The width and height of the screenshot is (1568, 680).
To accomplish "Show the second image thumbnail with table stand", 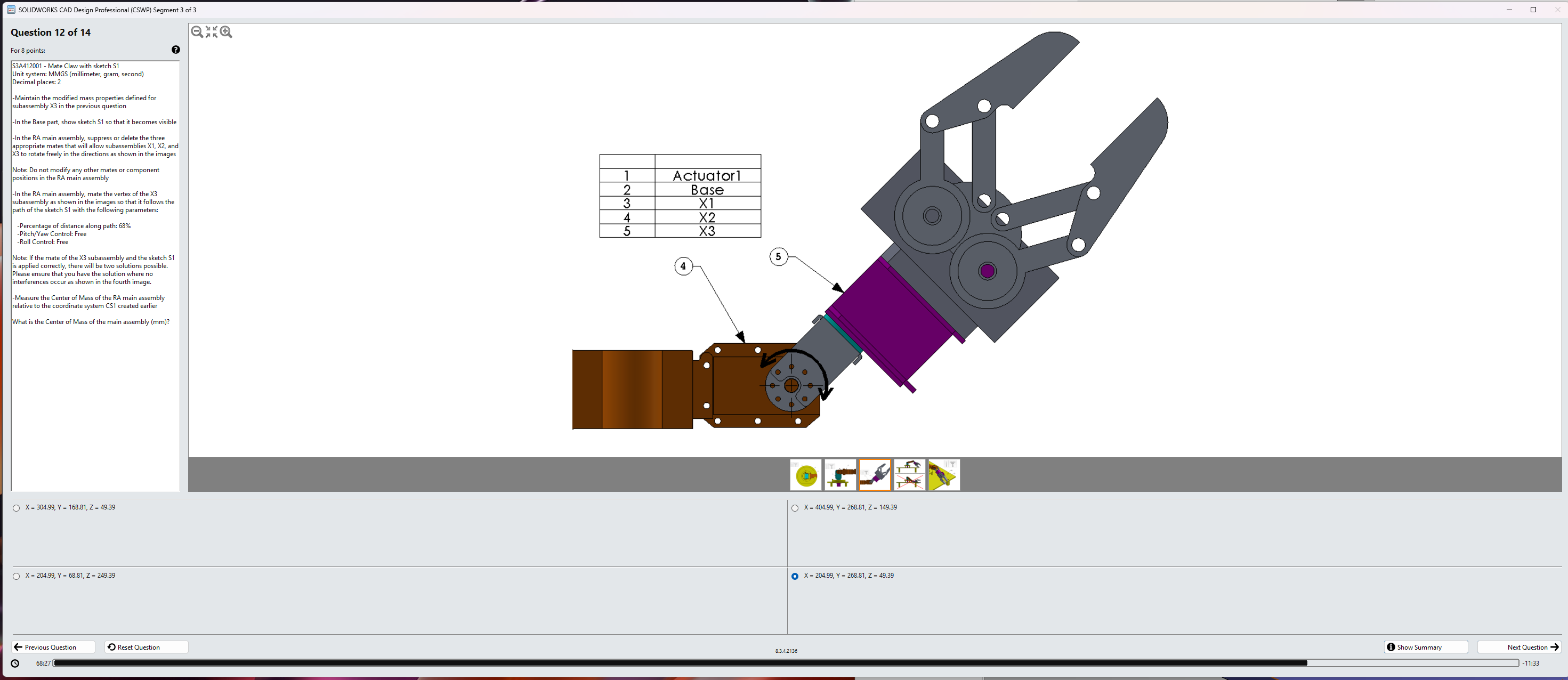I will [x=840, y=475].
